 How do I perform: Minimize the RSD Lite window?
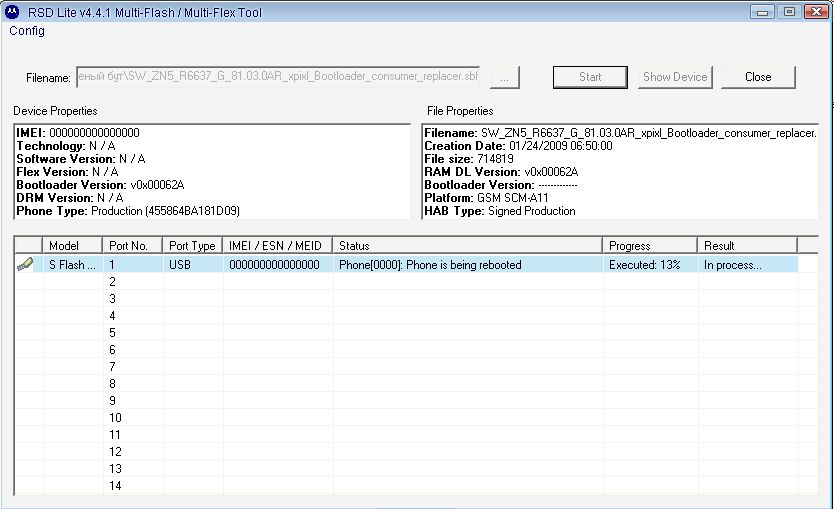762,11
